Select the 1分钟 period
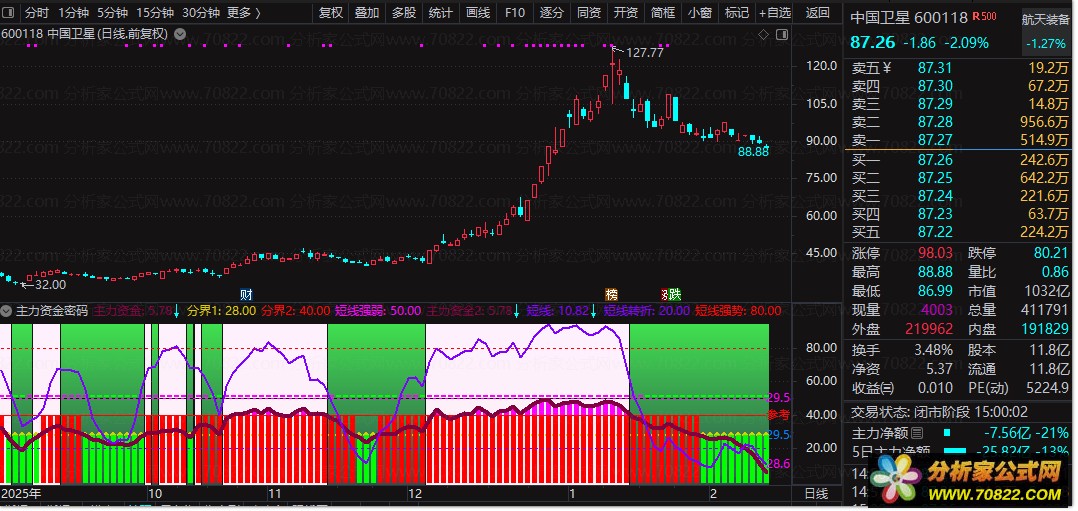The width and height of the screenshot is (1078, 511). [x=73, y=12]
